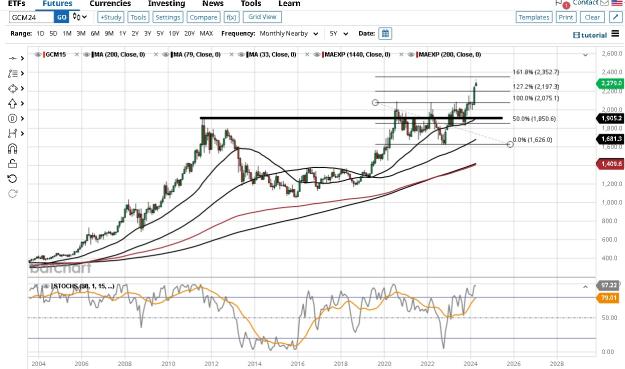The height and width of the screenshot is (369, 625).
Task: Clear the chart with Clear button
Action: pos(592,17)
